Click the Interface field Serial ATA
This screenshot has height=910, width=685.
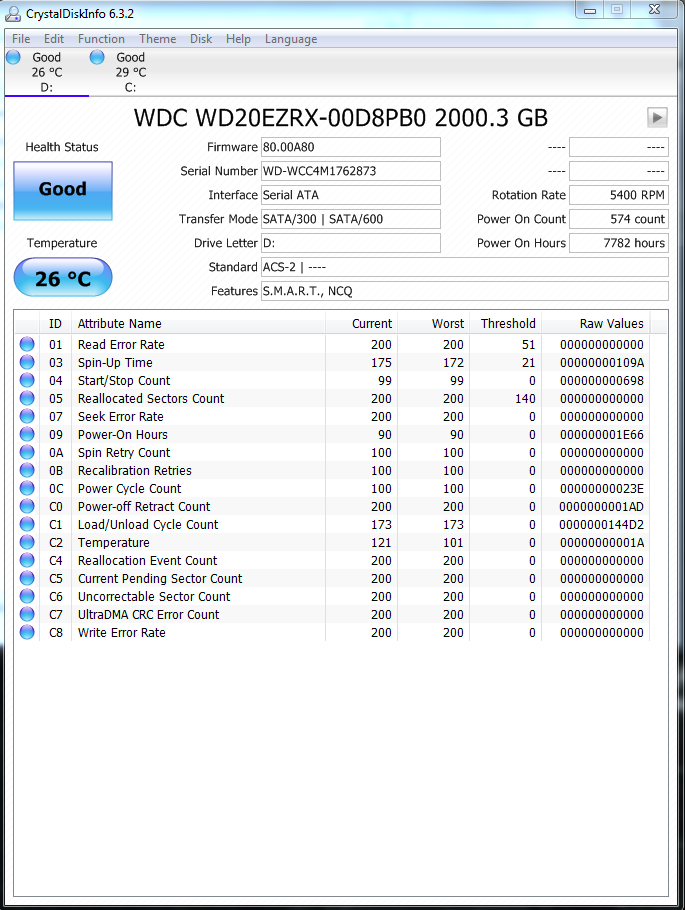click(x=351, y=195)
